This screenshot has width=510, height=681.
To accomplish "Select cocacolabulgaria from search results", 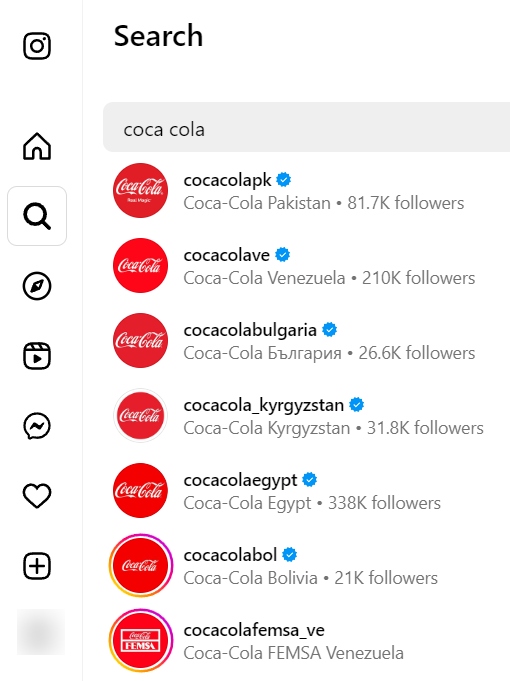I will pyautogui.click(x=306, y=341).
